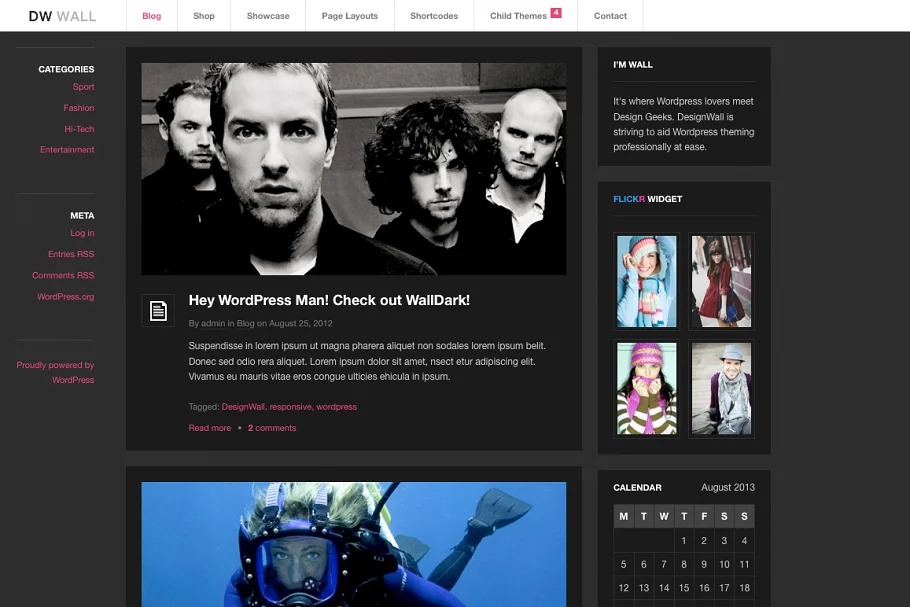
Task: Select the Hi-Tech category
Action: [79, 129]
